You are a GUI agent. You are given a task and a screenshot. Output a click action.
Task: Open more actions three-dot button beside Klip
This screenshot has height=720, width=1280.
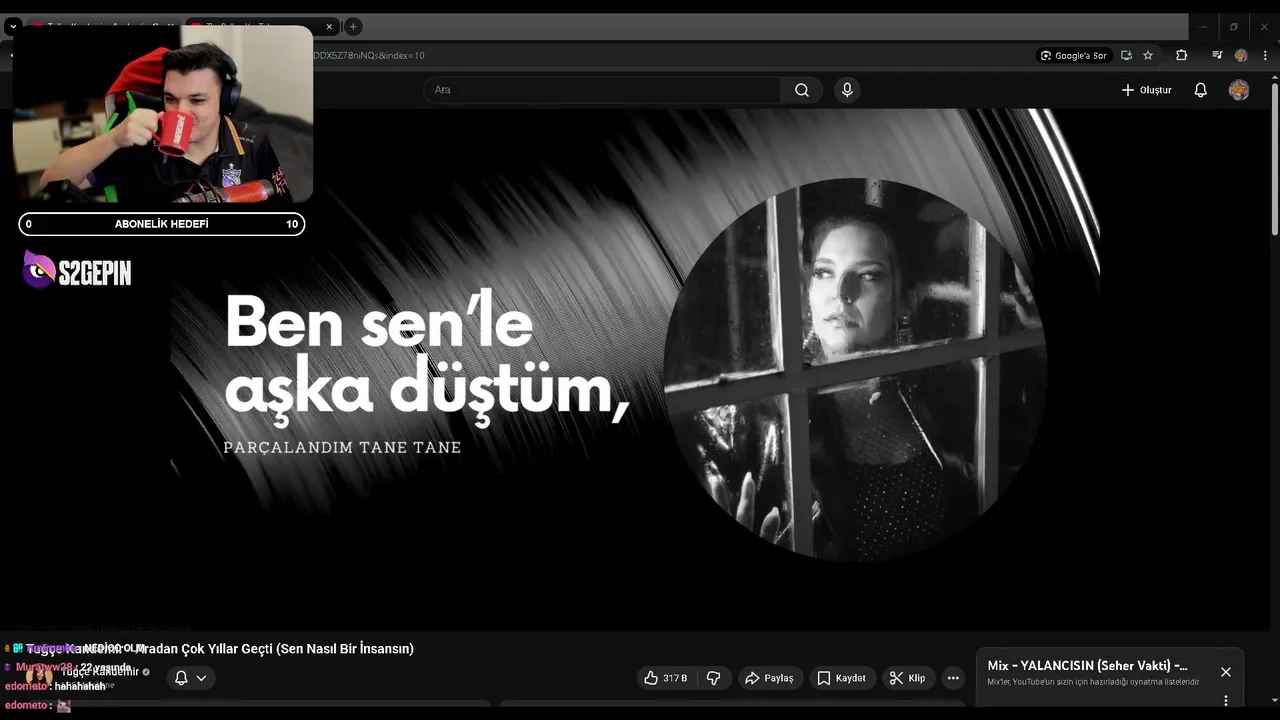[953, 678]
